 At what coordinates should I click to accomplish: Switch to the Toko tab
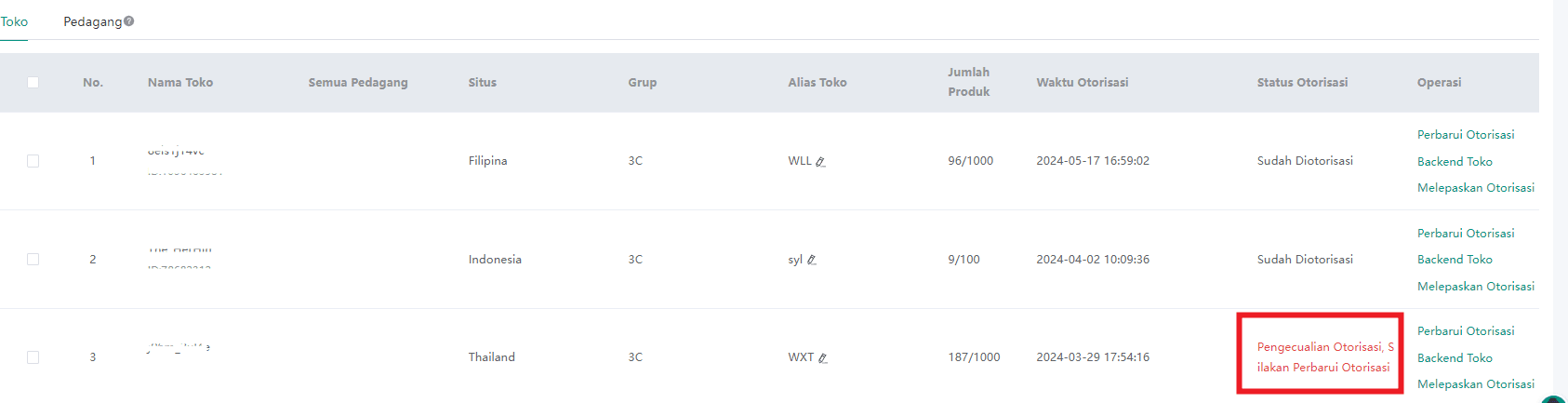point(14,21)
